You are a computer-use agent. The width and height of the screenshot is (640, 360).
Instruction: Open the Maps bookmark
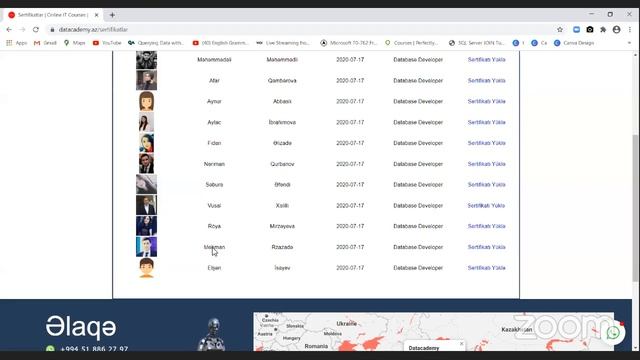74,43
